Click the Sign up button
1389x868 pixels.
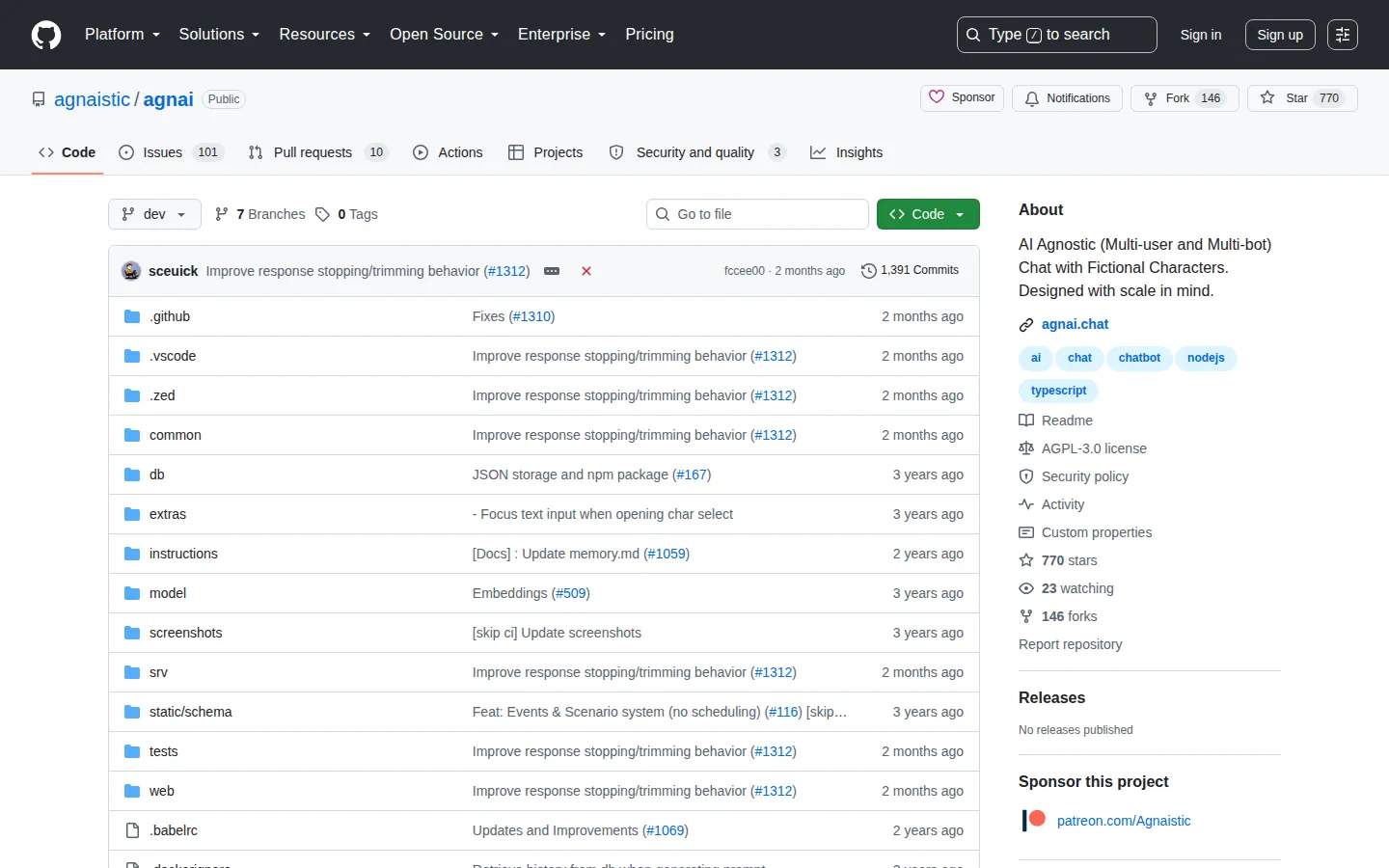point(1280,35)
